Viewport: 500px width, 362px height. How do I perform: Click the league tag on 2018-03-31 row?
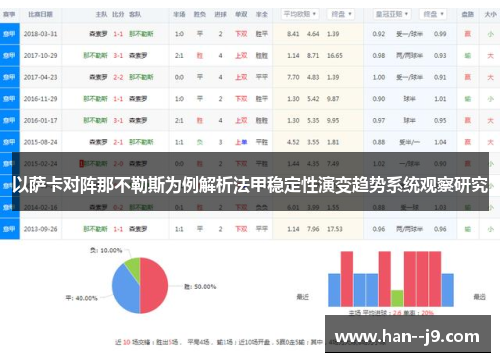10,34
